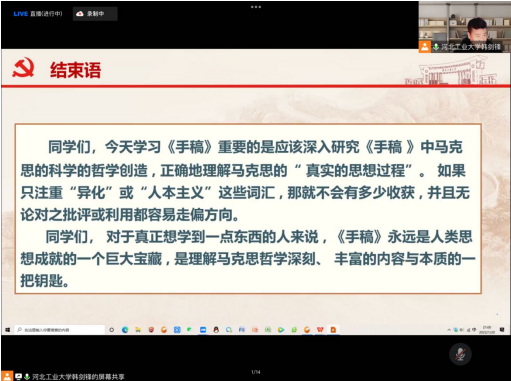Click the taskbar clock and date

pyautogui.click(x=487, y=330)
